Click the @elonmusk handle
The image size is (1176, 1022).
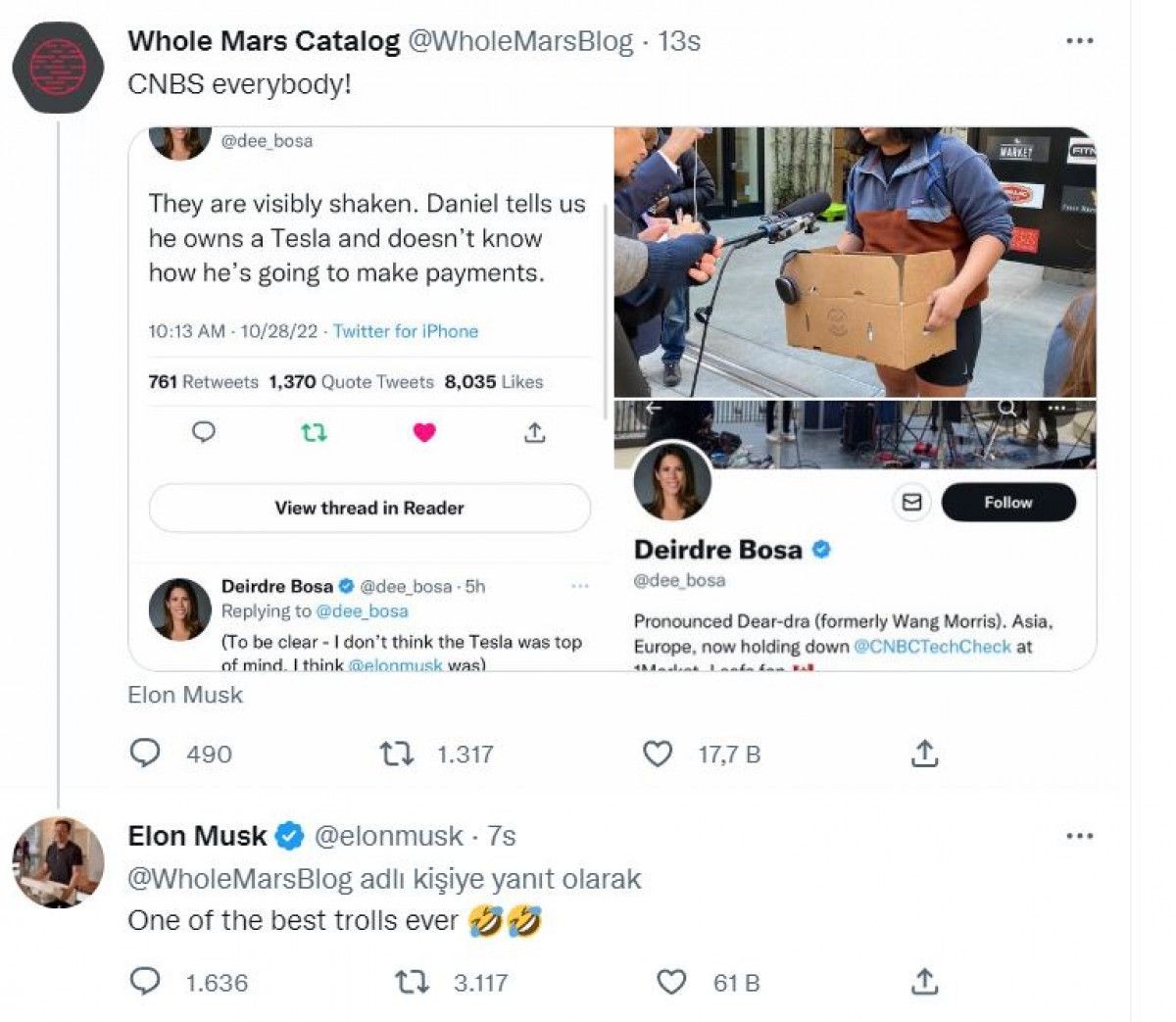click(x=388, y=836)
